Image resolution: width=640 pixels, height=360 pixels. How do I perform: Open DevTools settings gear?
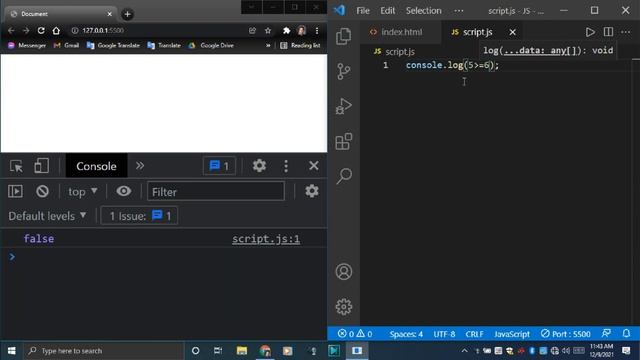tap(259, 166)
